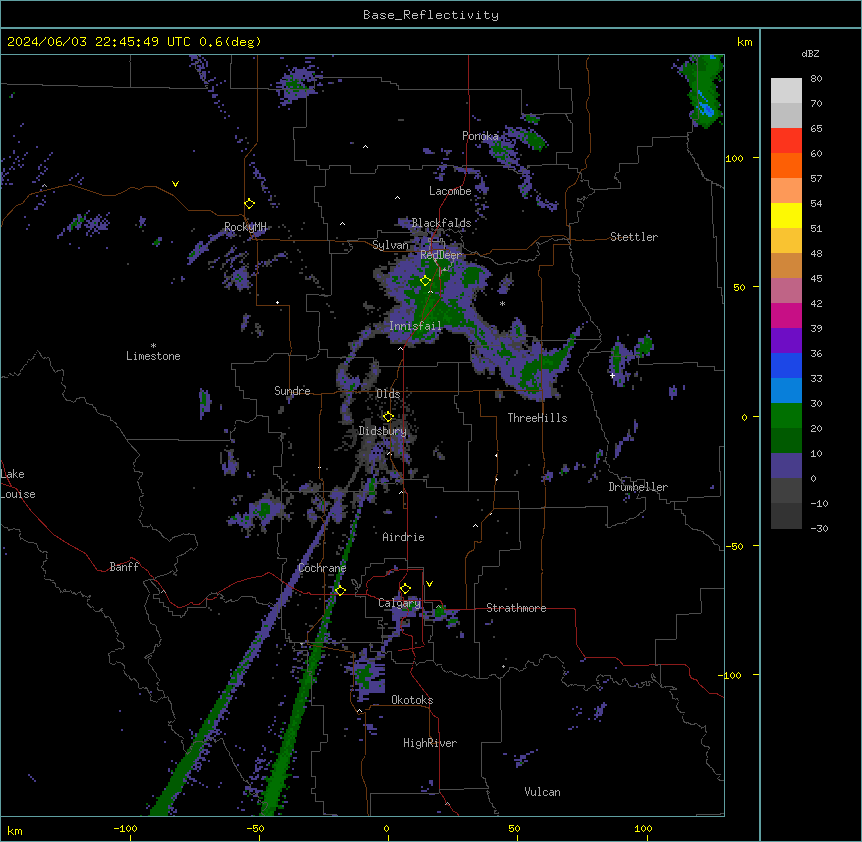Click the Base_Reflectivity title text
This screenshot has height=842, width=862.
(430, 15)
